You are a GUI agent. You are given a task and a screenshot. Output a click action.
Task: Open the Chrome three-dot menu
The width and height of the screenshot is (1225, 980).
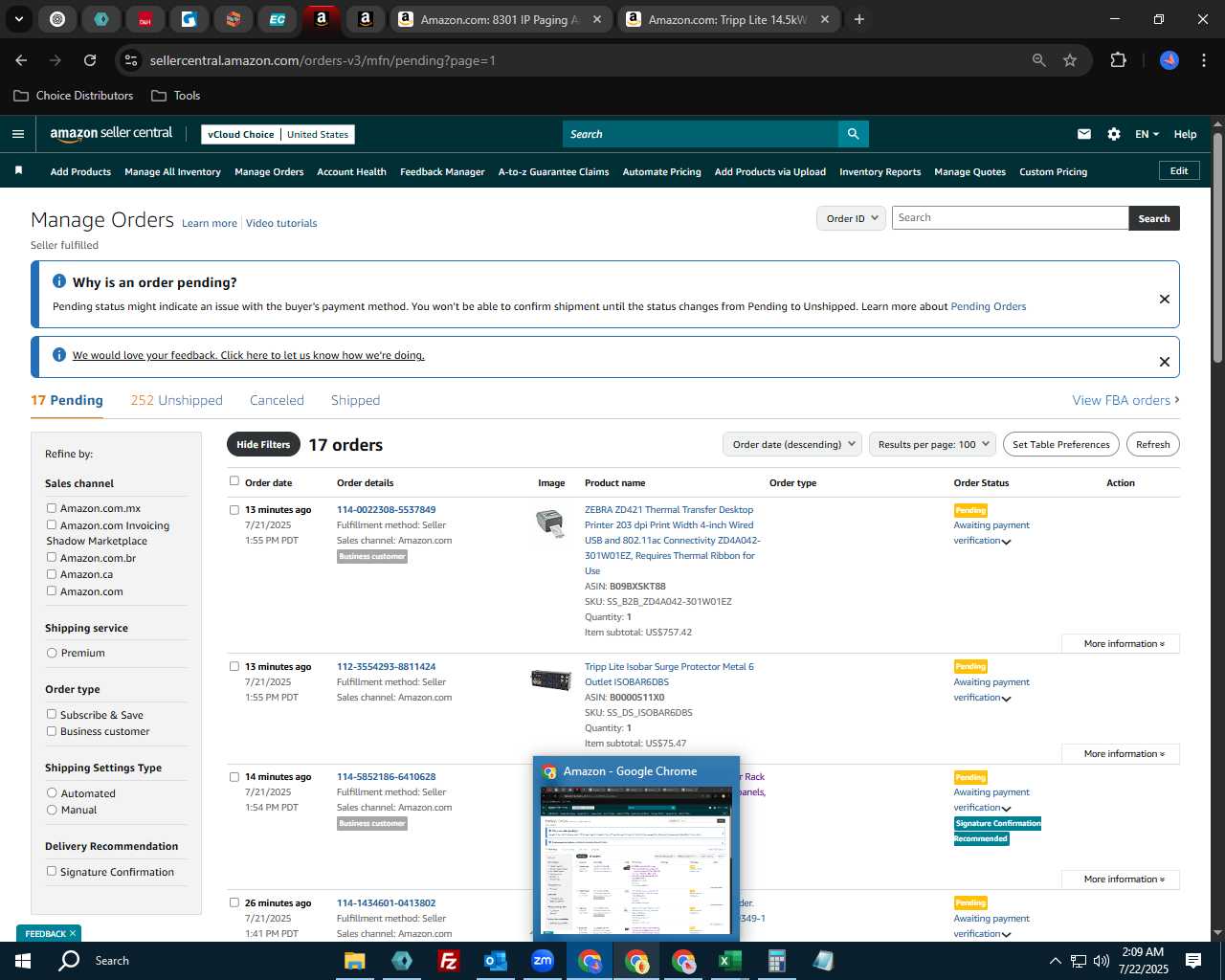(x=1203, y=60)
